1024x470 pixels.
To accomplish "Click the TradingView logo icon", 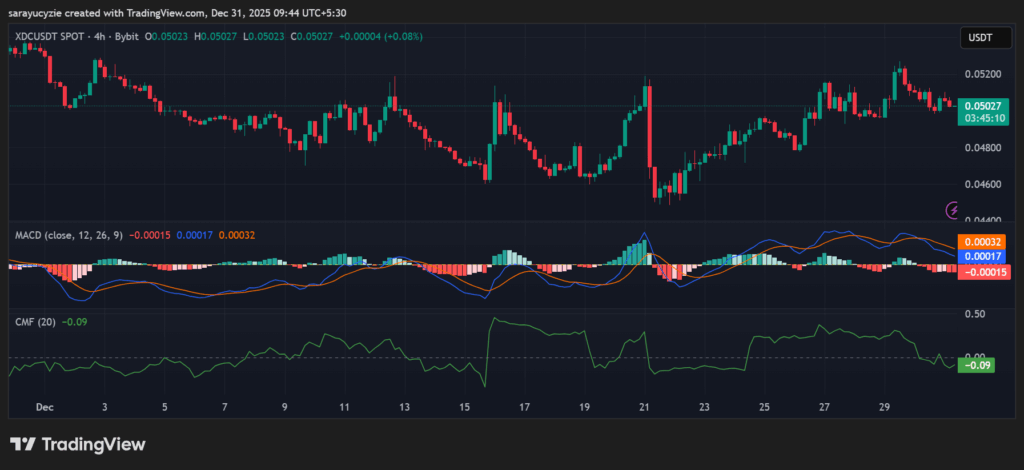I will 24,444.
